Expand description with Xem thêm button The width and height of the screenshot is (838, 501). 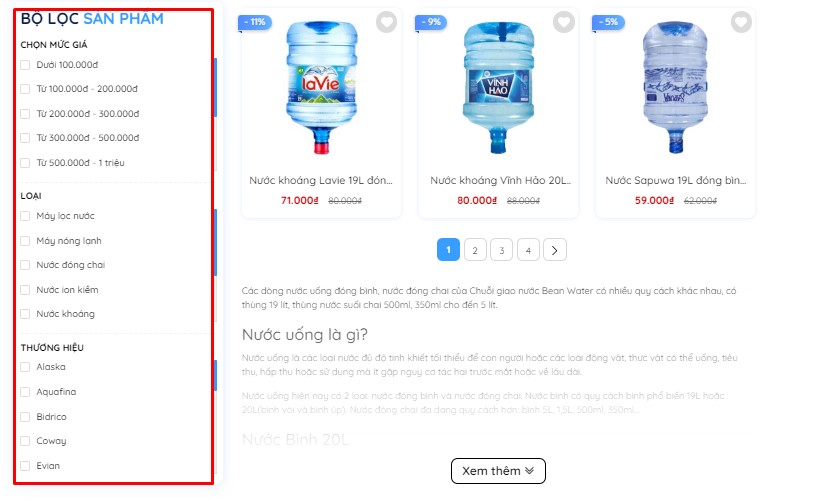coord(498,471)
